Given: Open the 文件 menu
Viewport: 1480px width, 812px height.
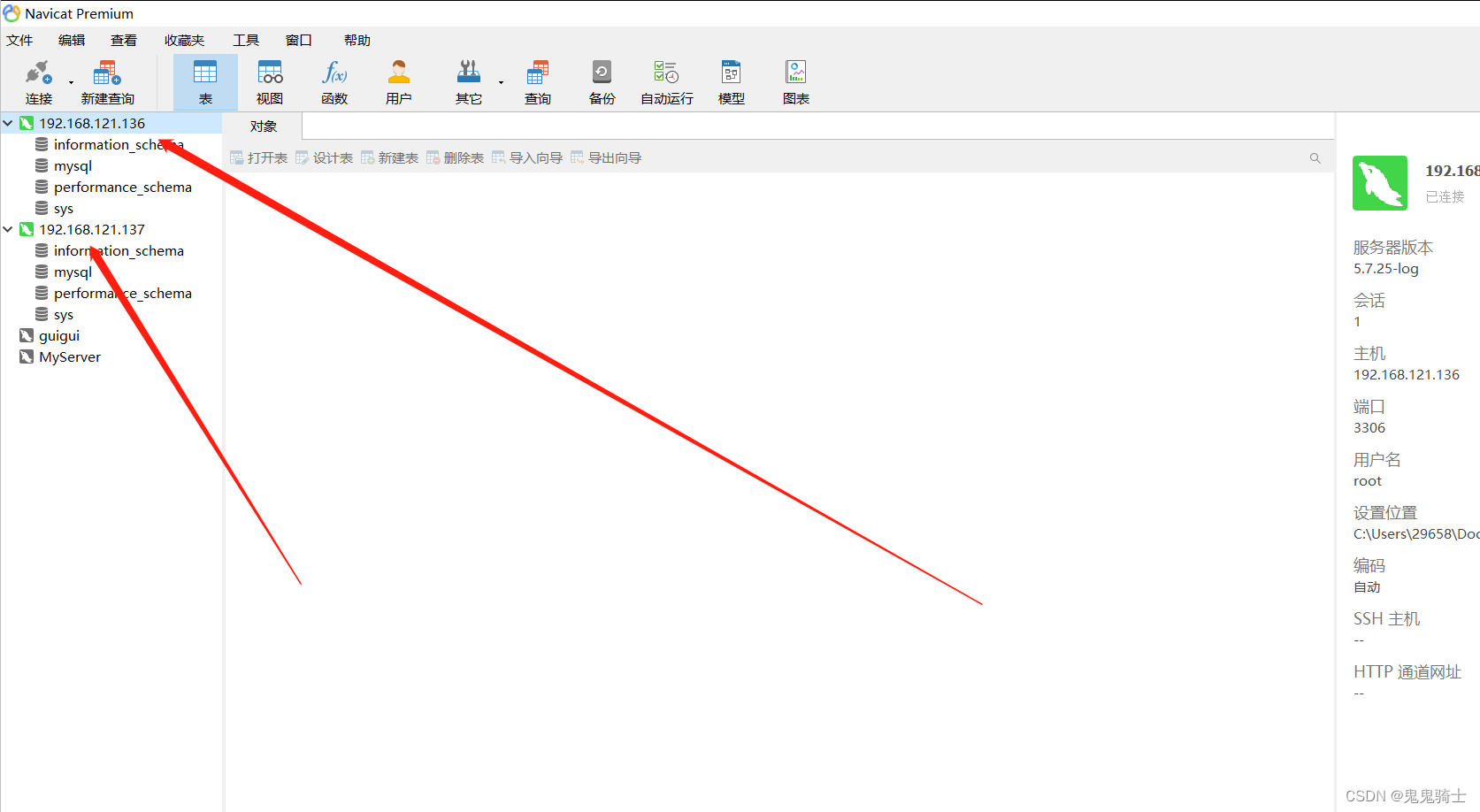Looking at the screenshot, I should coord(19,41).
